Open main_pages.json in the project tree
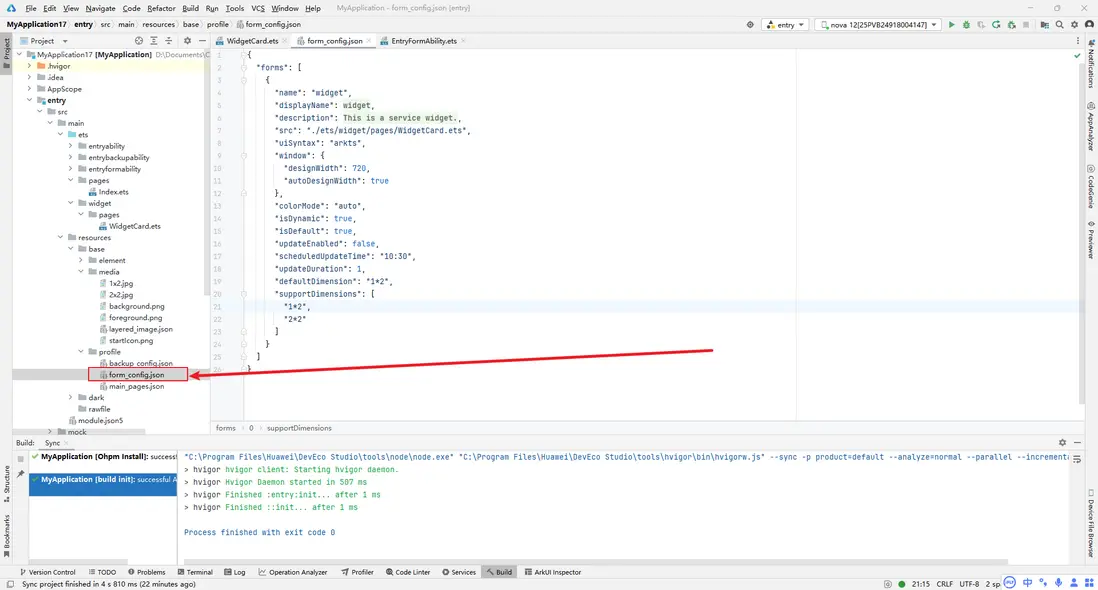 coord(136,386)
